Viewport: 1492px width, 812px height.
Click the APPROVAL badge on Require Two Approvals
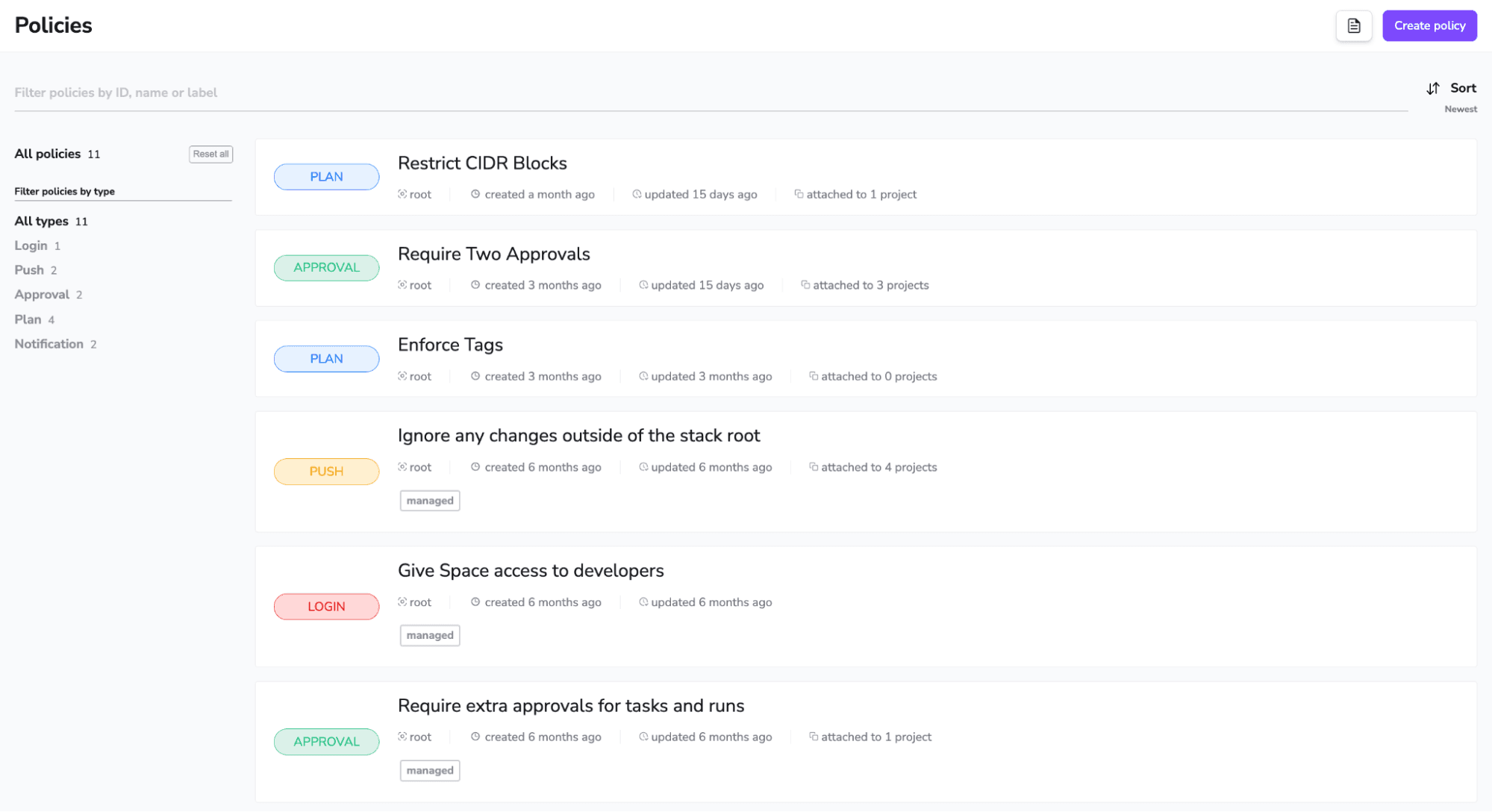click(x=326, y=267)
